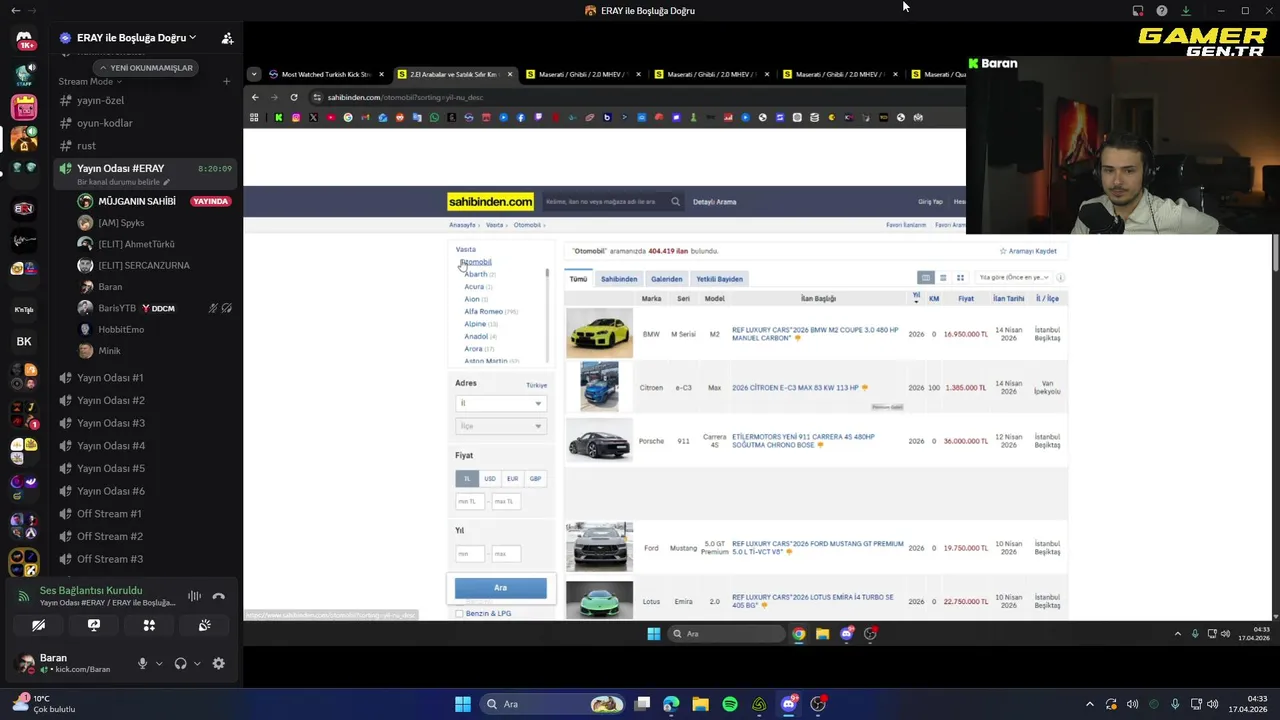Click the min TL price field
The height and width of the screenshot is (720, 1280).
tap(470, 501)
